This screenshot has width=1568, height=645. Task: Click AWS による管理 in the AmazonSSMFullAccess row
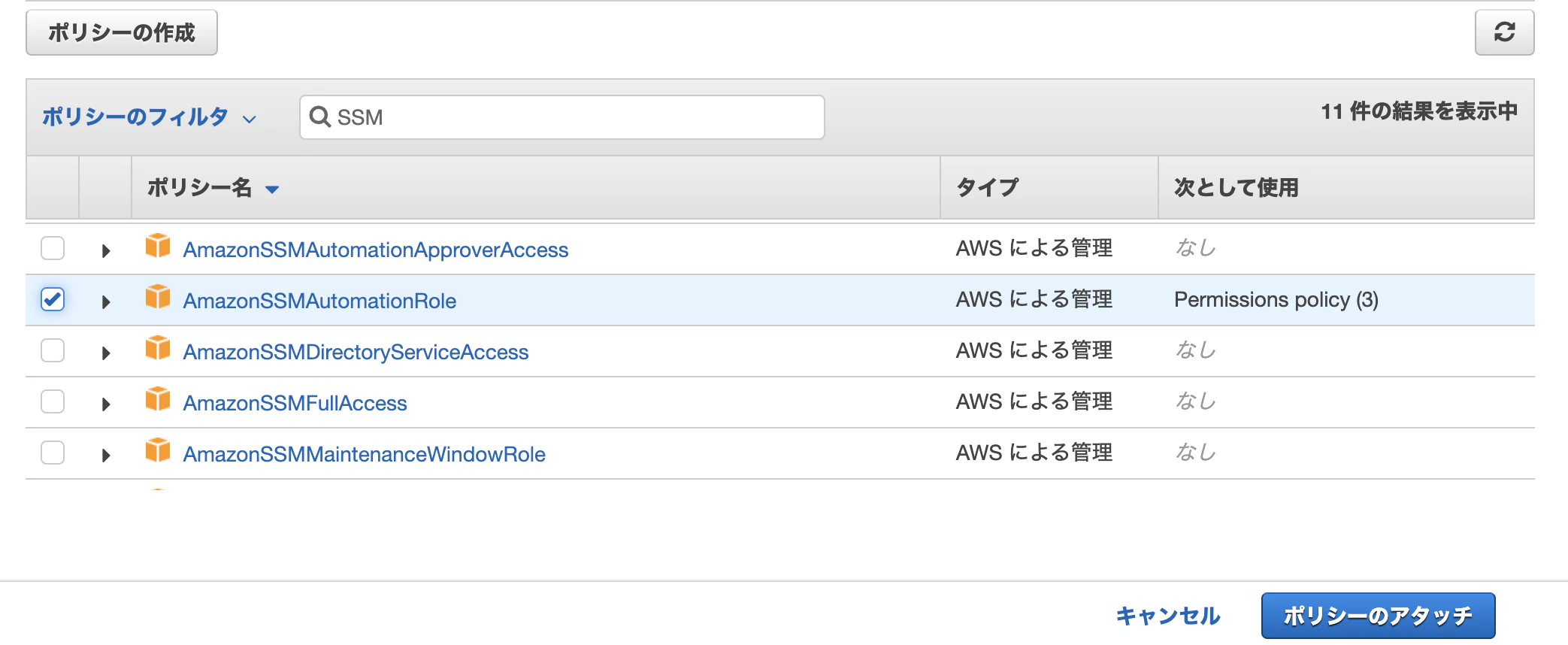pos(1034,401)
